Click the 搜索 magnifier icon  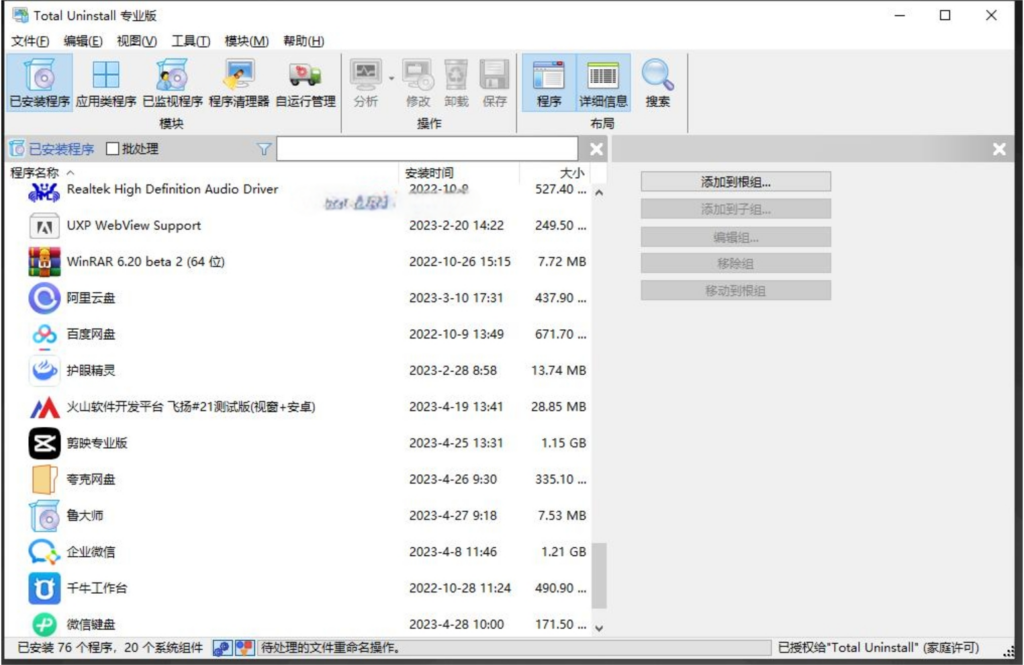point(657,83)
